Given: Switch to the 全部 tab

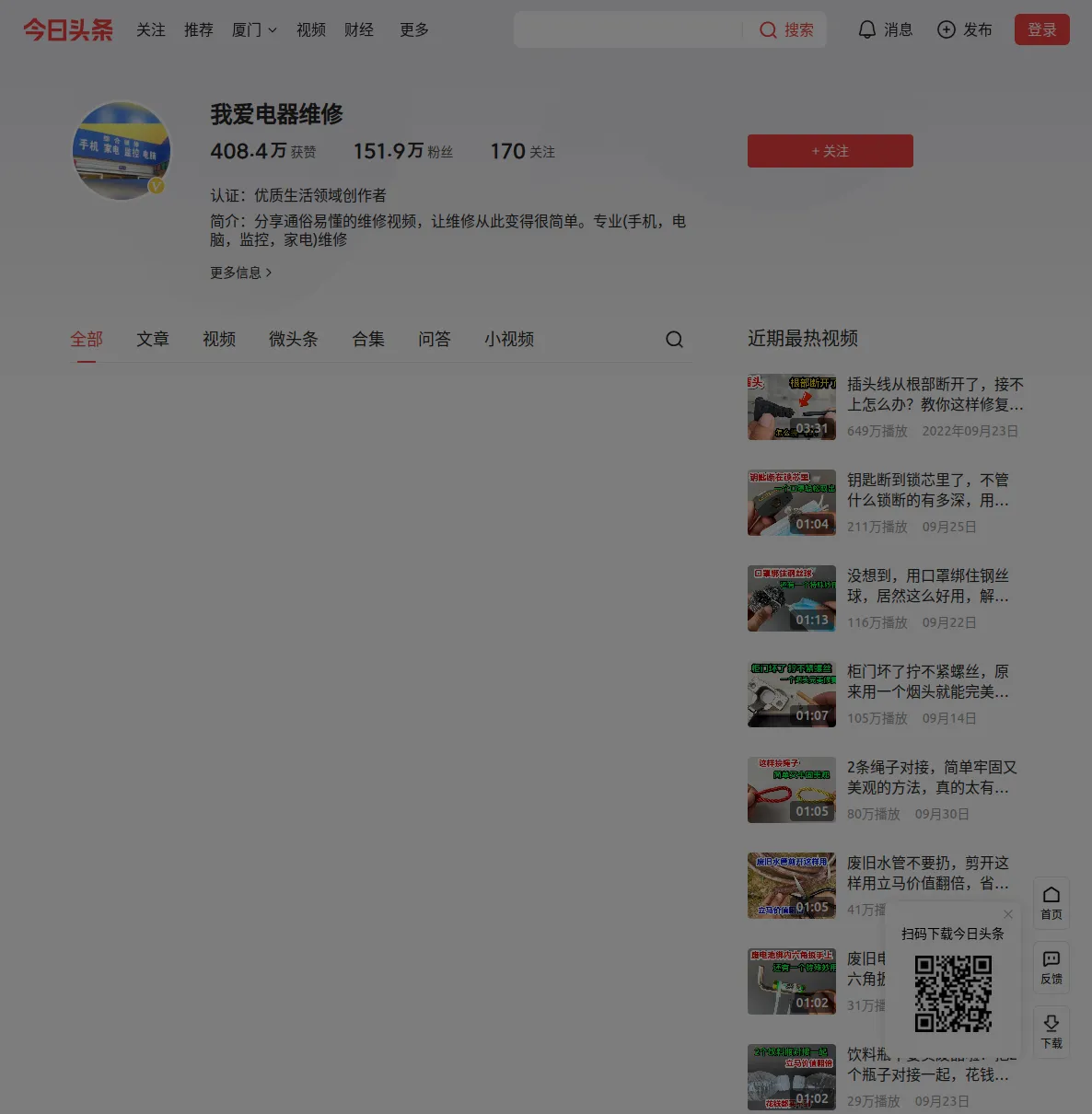Looking at the screenshot, I should [x=87, y=340].
